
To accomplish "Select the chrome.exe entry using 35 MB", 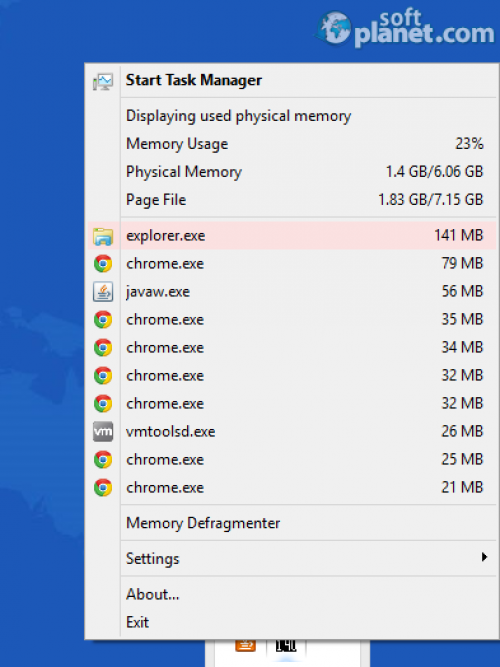I will (x=291, y=319).
